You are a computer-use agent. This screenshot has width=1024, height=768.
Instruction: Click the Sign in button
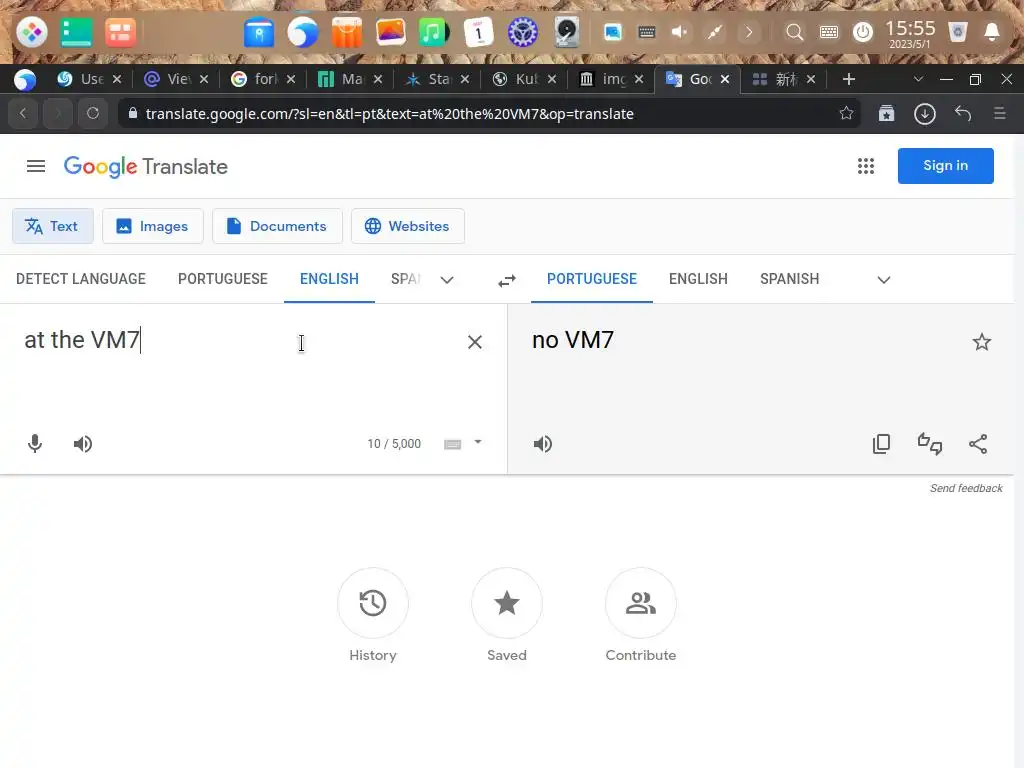click(946, 166)
